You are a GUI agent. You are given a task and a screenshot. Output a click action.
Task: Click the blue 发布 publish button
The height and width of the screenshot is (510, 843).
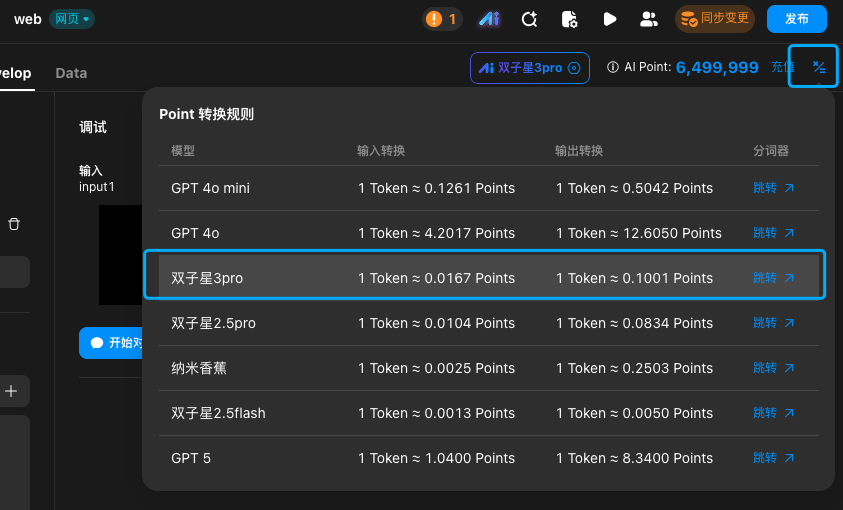point(797,19)
